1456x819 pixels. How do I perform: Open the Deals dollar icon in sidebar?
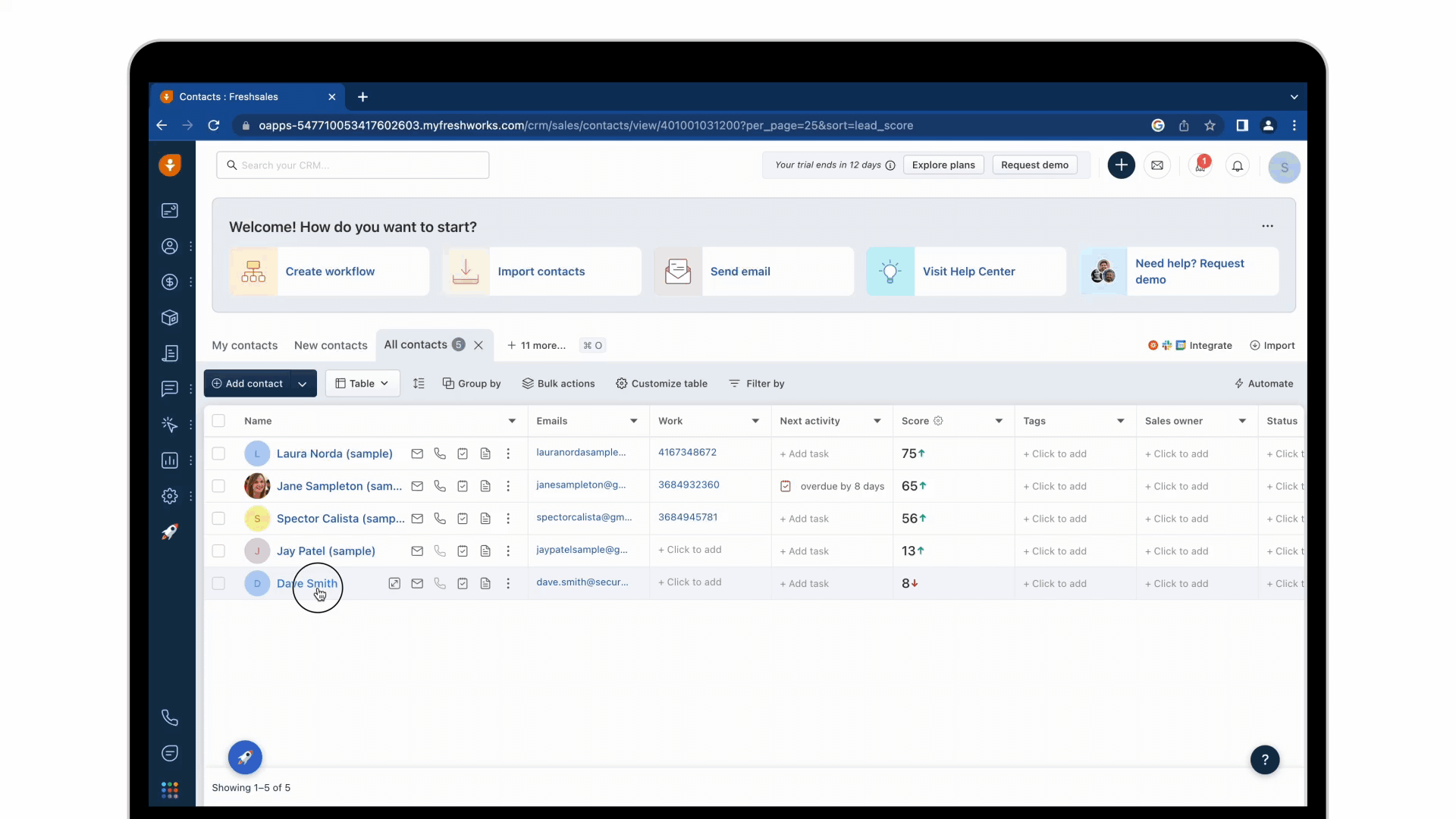169,282
